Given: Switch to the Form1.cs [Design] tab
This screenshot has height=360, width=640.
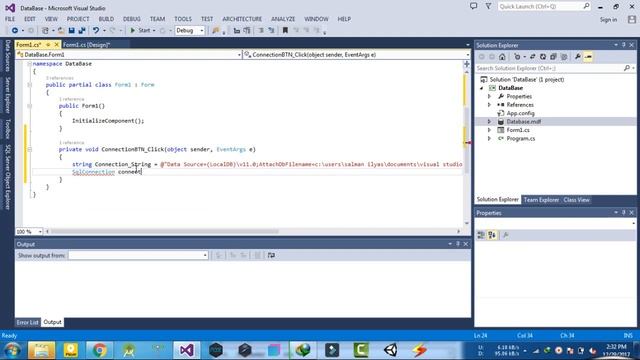Looking at the screenshot, I should (87, 44).
